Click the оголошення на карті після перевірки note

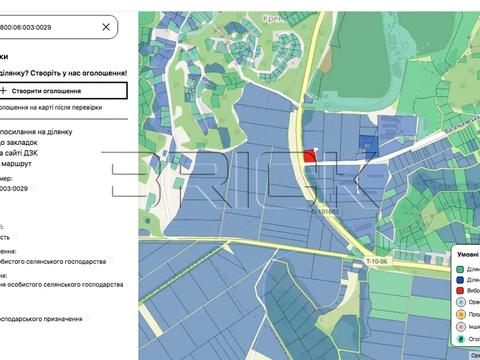[x=51, y=107]
